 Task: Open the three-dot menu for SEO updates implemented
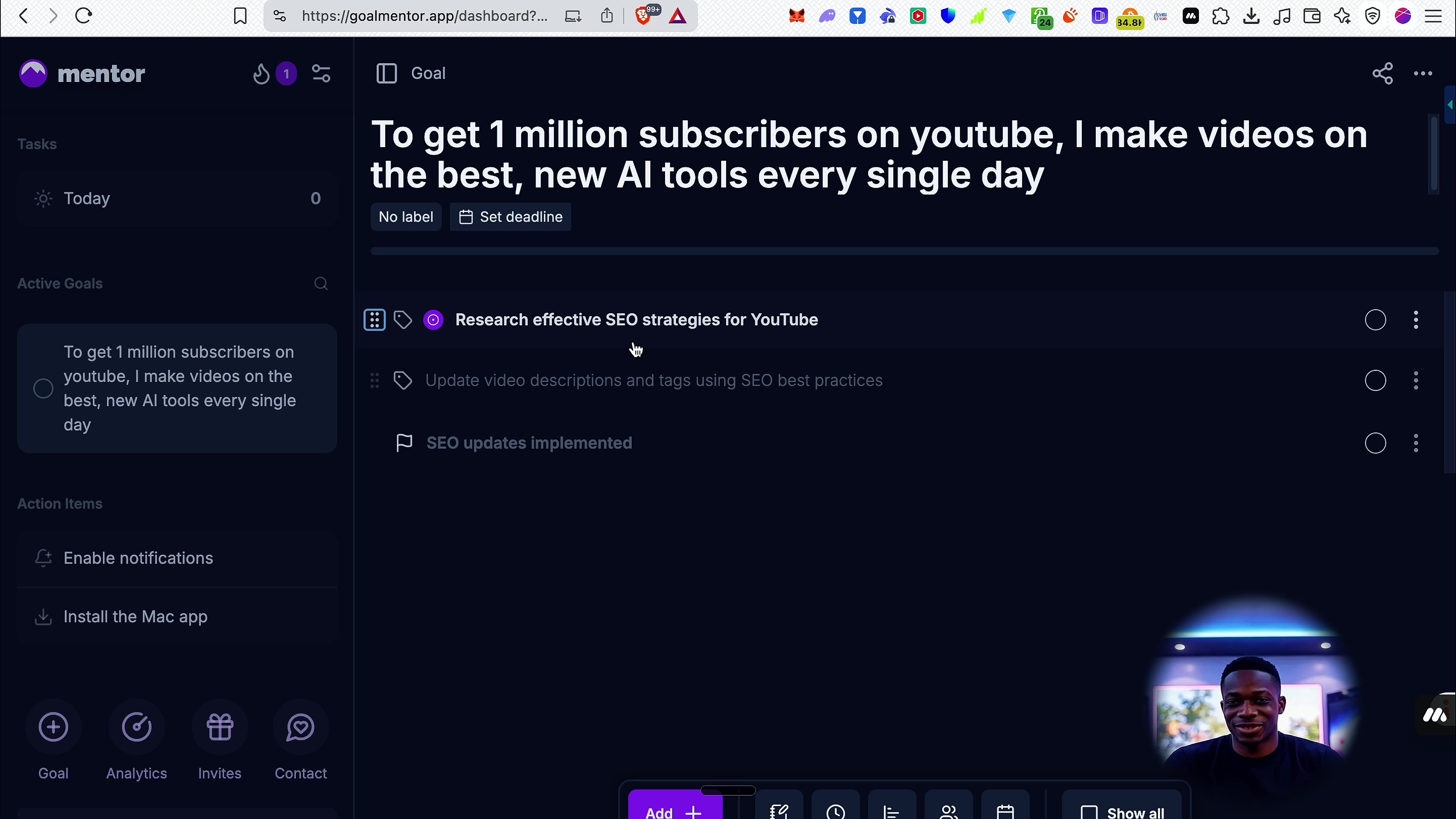(1416, 442)
